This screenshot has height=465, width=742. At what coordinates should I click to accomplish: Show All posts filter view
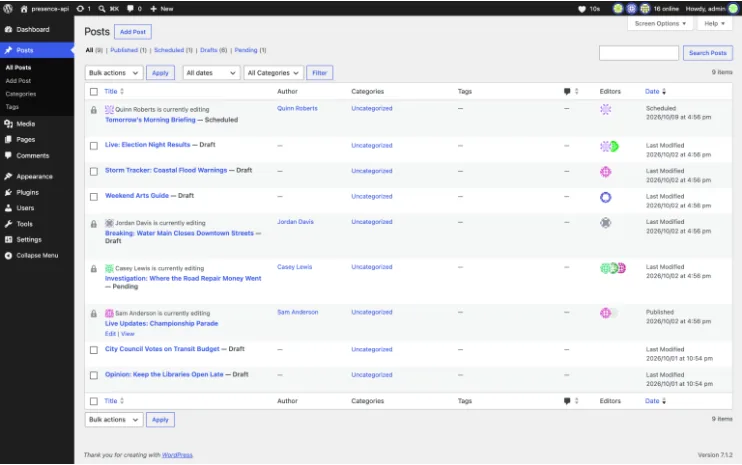[94, 50]
